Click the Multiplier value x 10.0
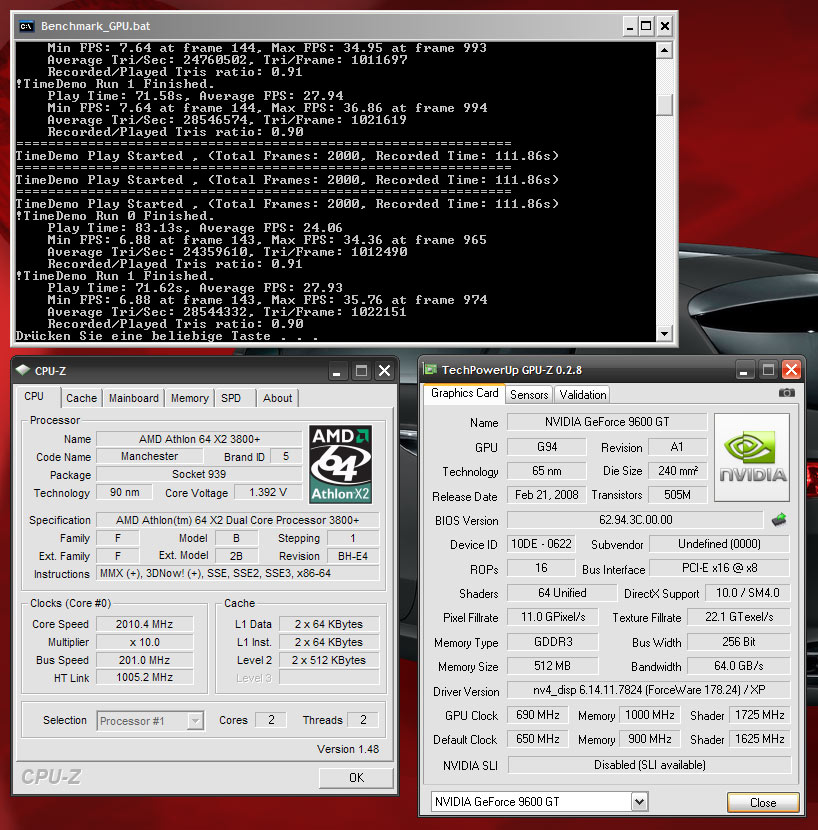Image resolution: width=818 pixels, height=830 pixels. pos(144,642)
